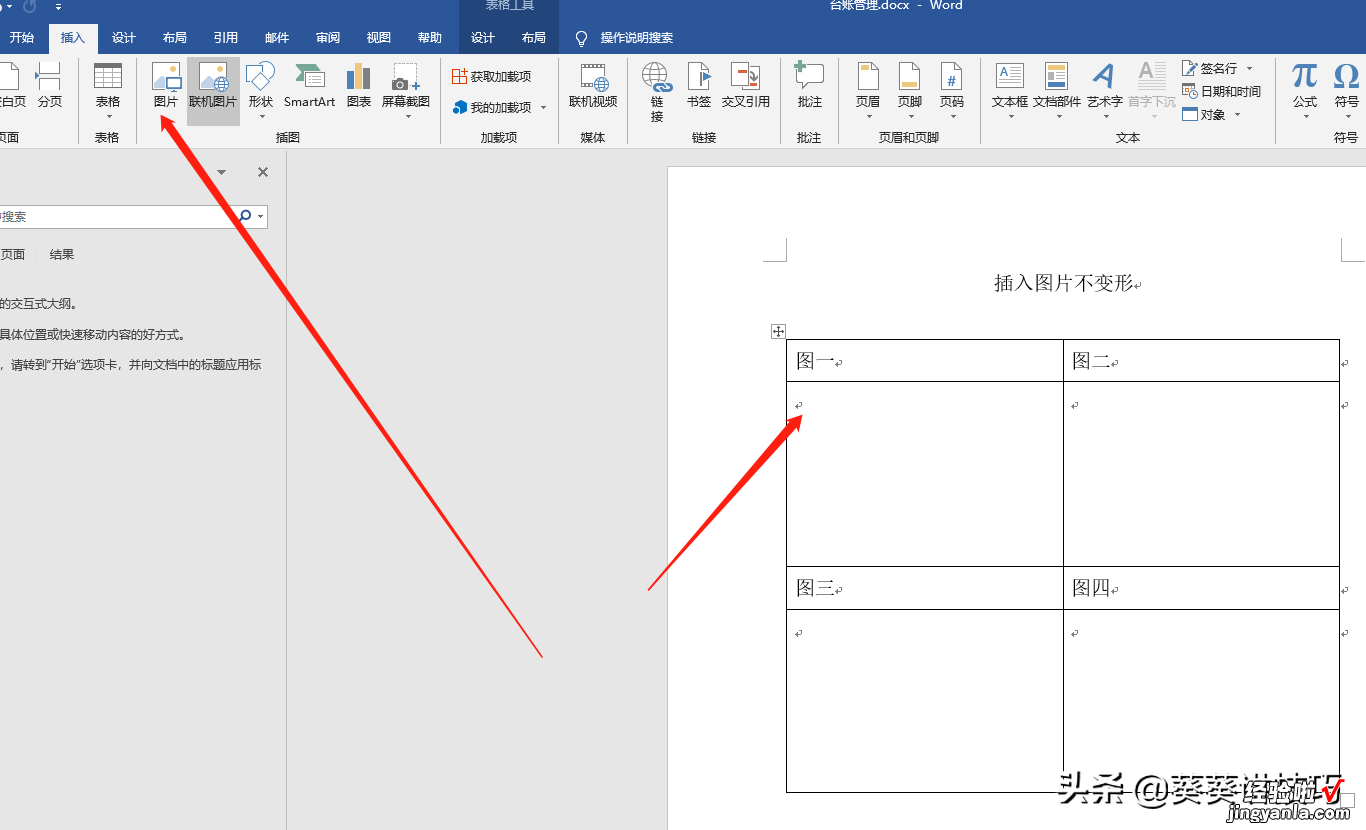Insert a Picture (图片) from file

[x=166, y=86]
